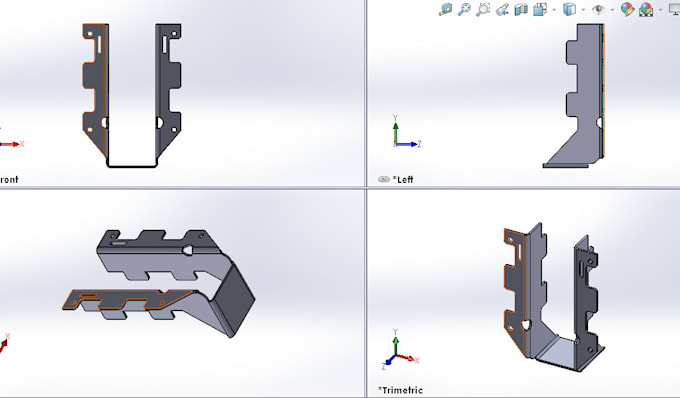680x398 pixels.
Task: Open the Edit Appearance color ball icon
Action: [x=628, y=9]
